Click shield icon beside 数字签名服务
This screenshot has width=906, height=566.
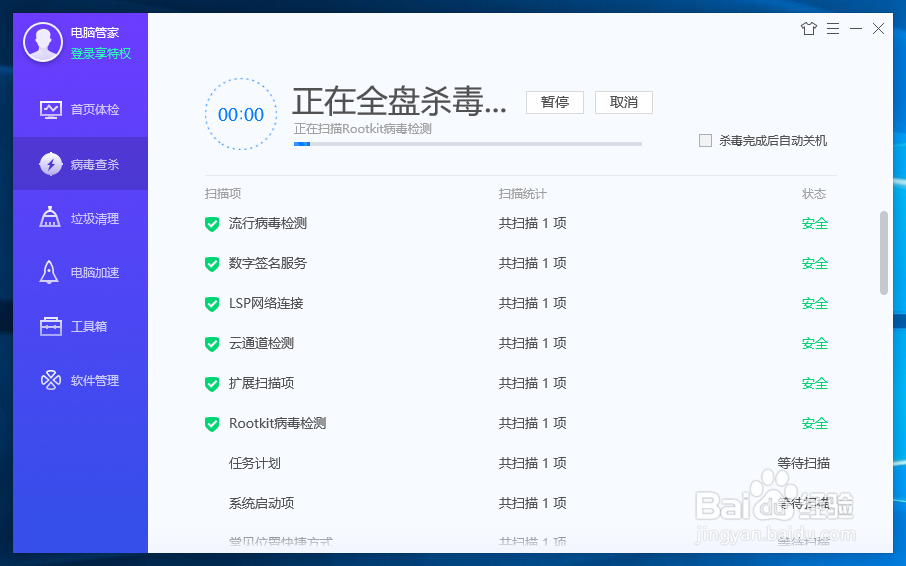pos(212,264)
